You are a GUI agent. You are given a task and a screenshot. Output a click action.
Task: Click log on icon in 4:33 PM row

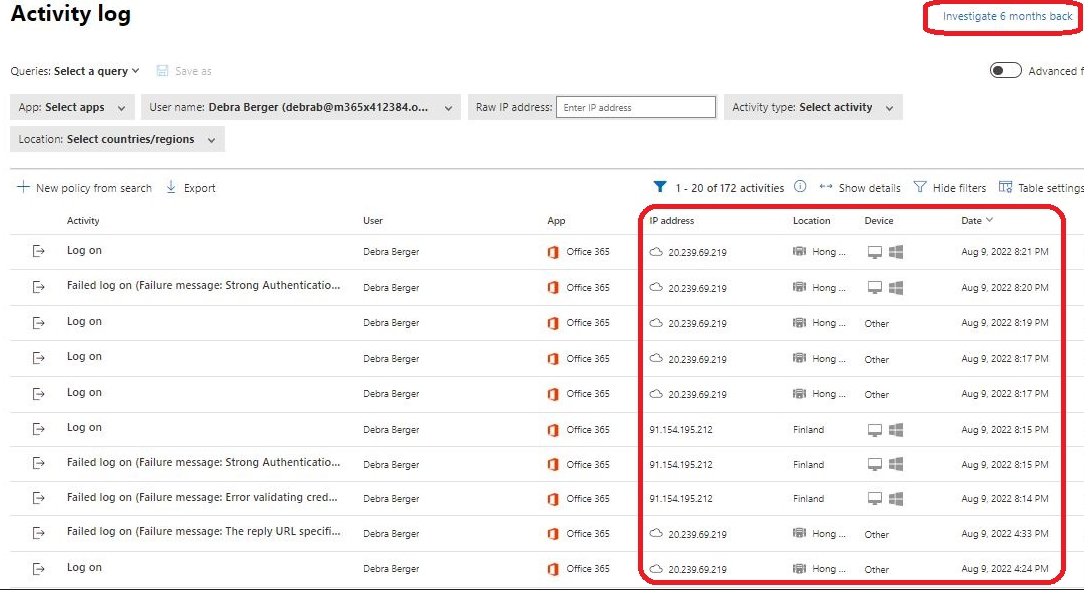(39, 533)
